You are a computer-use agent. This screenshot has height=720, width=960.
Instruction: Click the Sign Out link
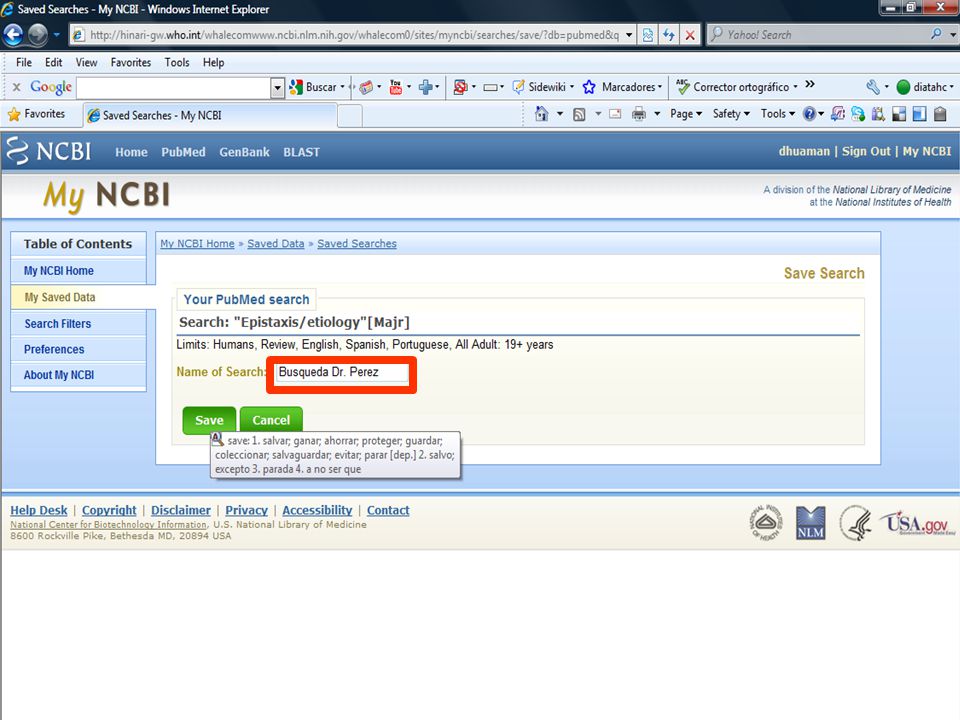866,151
